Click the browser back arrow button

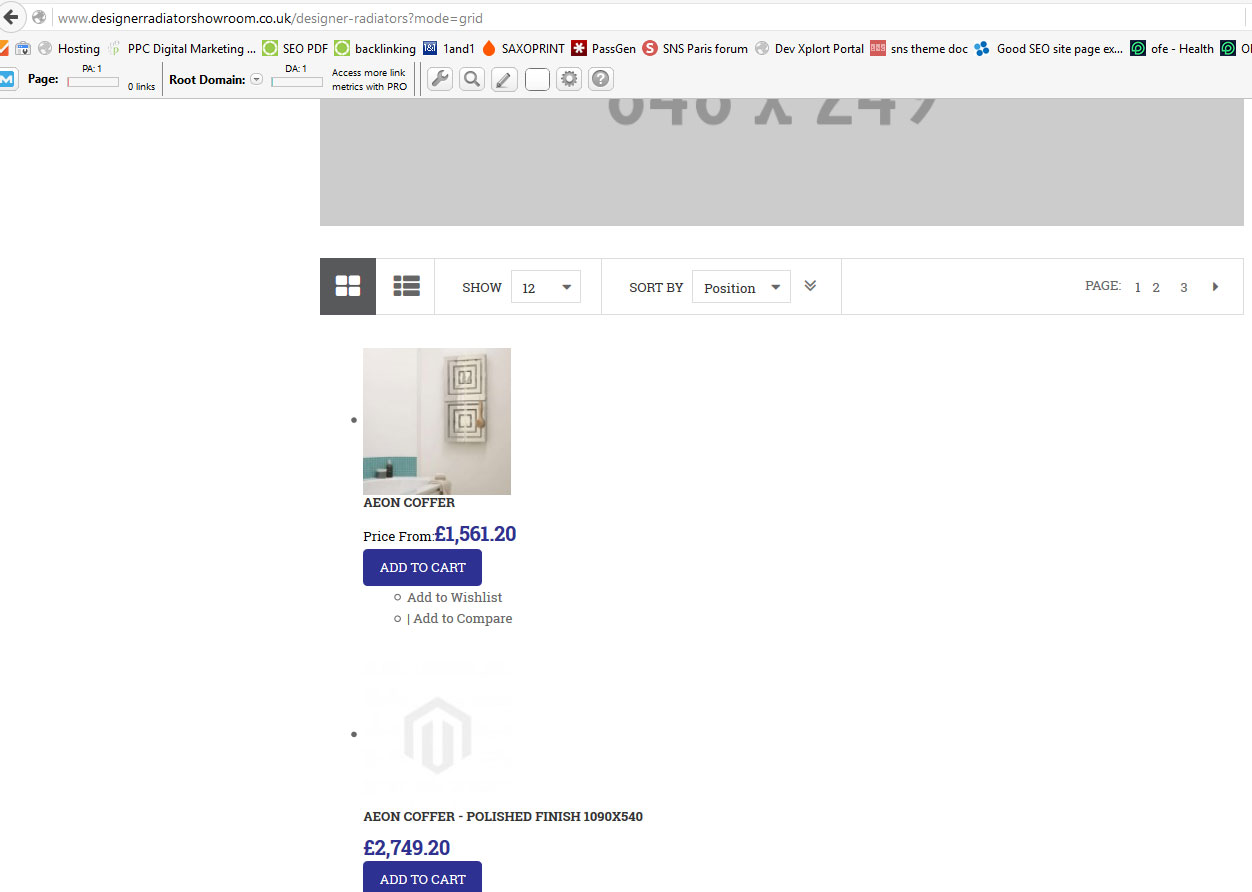click(x=12, y=17)
